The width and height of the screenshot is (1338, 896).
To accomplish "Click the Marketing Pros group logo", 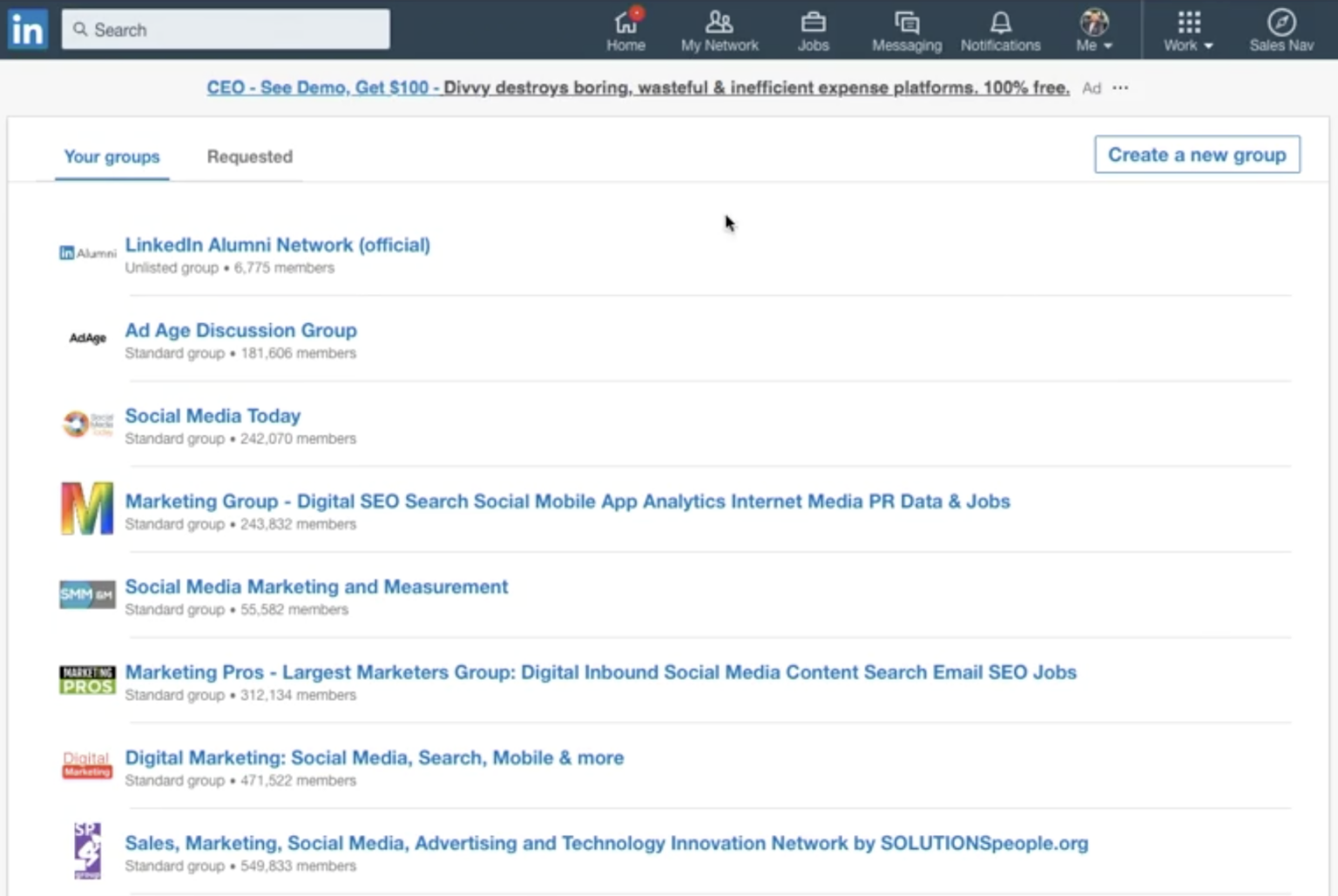I will coord(86,680).
